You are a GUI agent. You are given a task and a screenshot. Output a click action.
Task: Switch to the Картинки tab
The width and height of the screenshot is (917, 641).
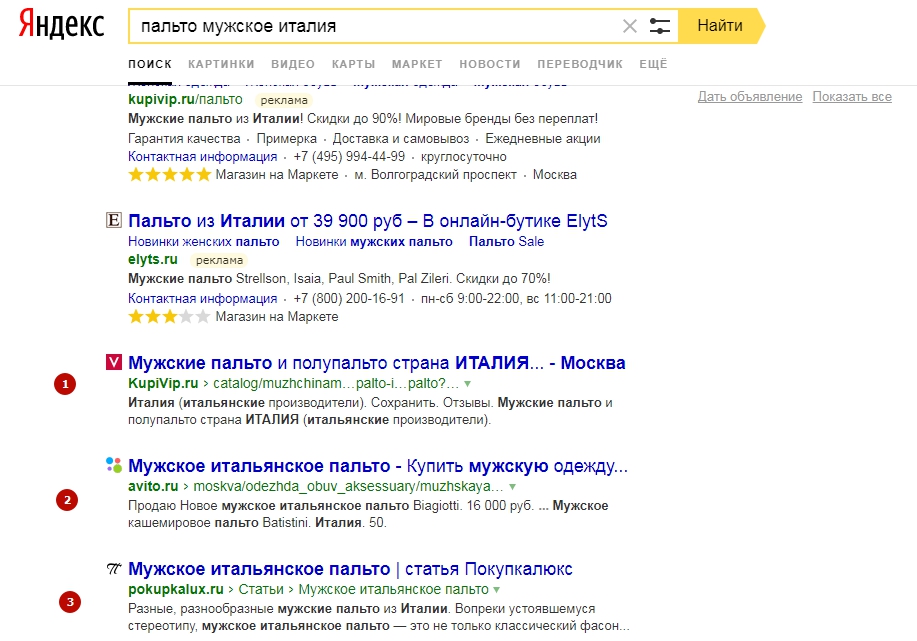point(221,64)
